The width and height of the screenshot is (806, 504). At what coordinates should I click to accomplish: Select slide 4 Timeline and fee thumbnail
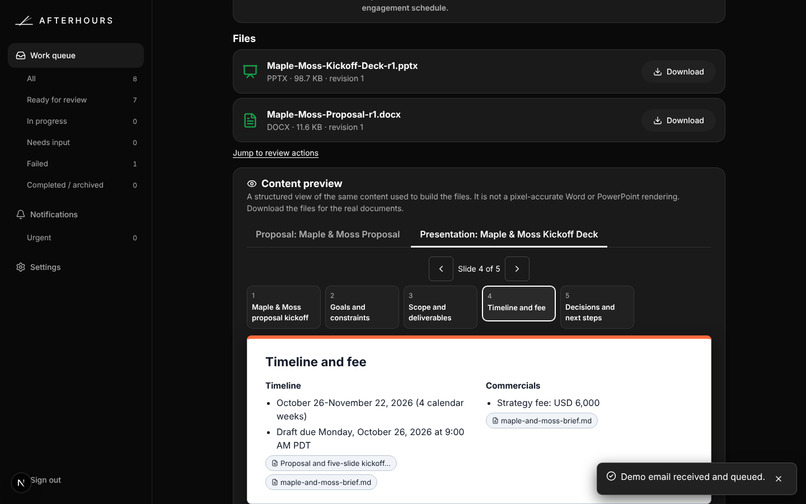click(519, 303)
